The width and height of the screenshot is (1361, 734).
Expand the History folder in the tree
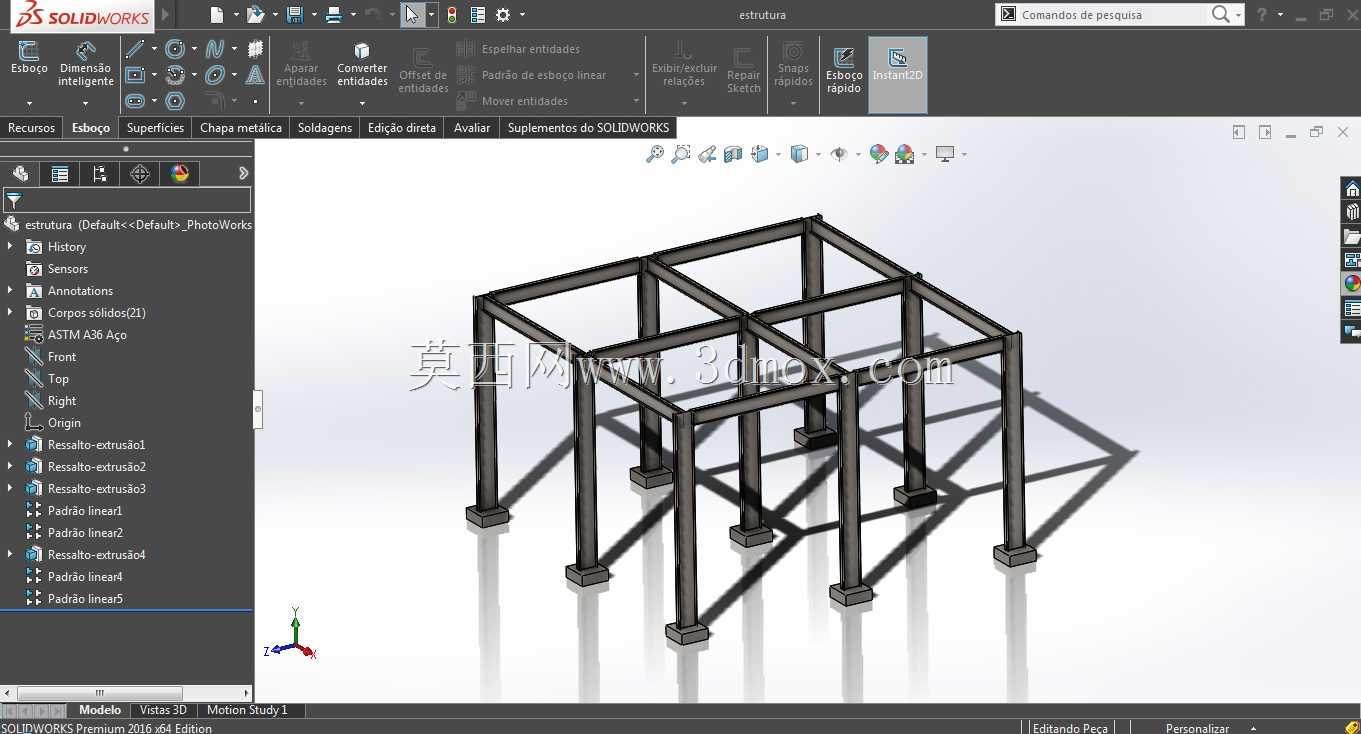coord(10,247)
